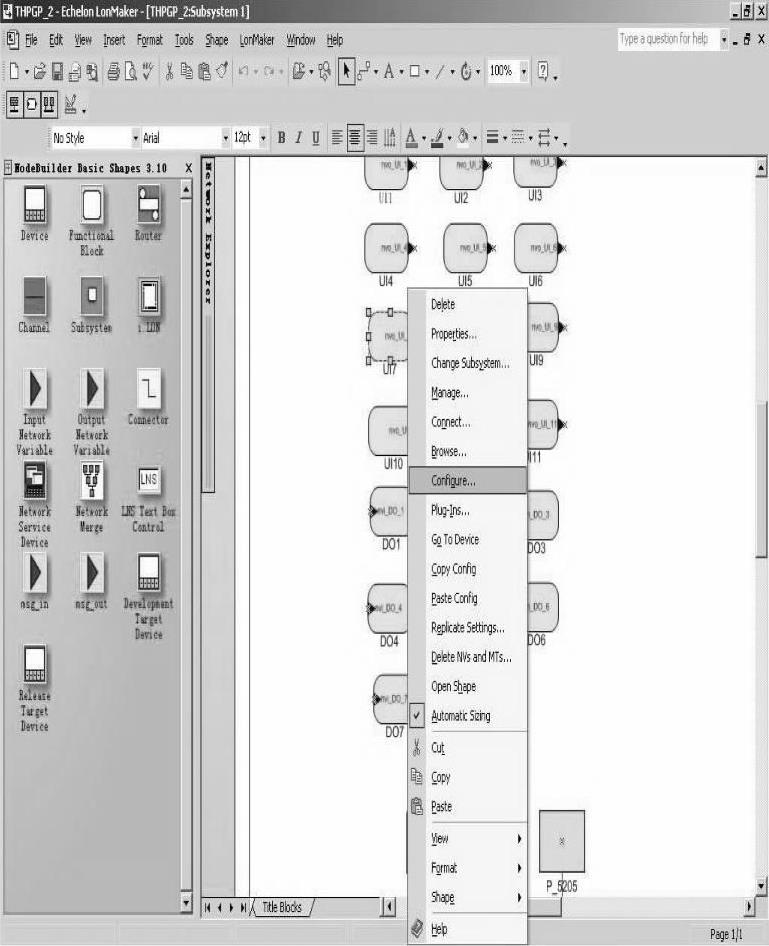
Task: Expand the Format submenu in context menu
Action: click(467, 868)
